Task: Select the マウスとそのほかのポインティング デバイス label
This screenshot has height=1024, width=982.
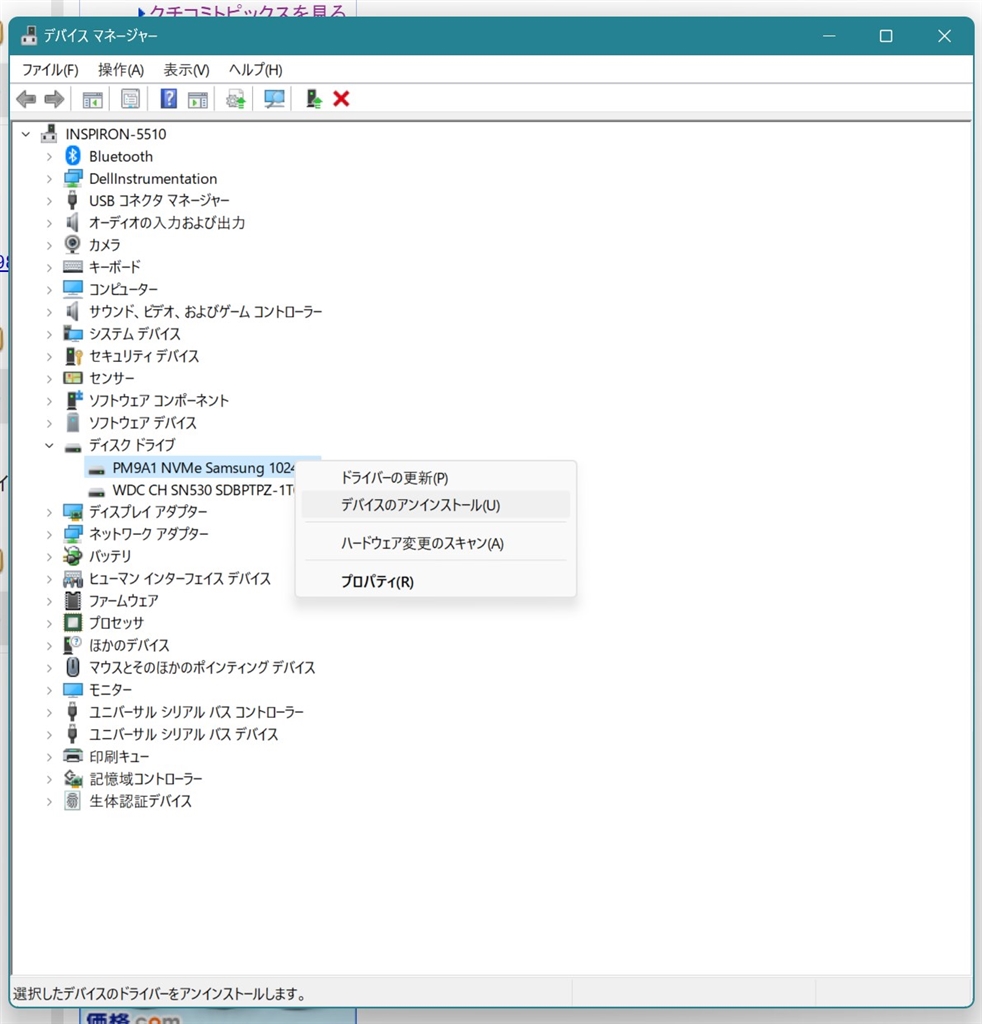Action: pyautogui.click(x=202, y=667)
